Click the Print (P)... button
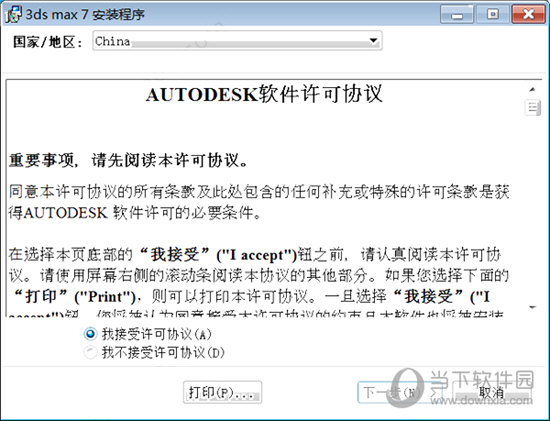Screen dimensions: 550x421 click(x=222, y=392)
